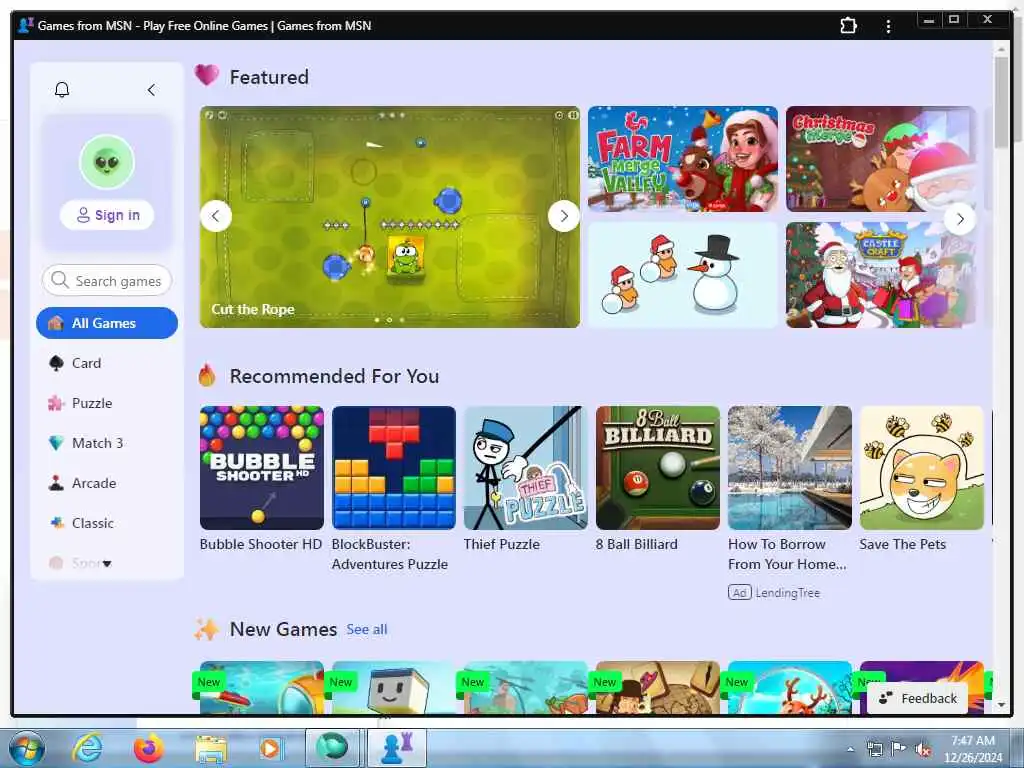Click the puzzle piece icon beside Puzzle

coord(56,403)
